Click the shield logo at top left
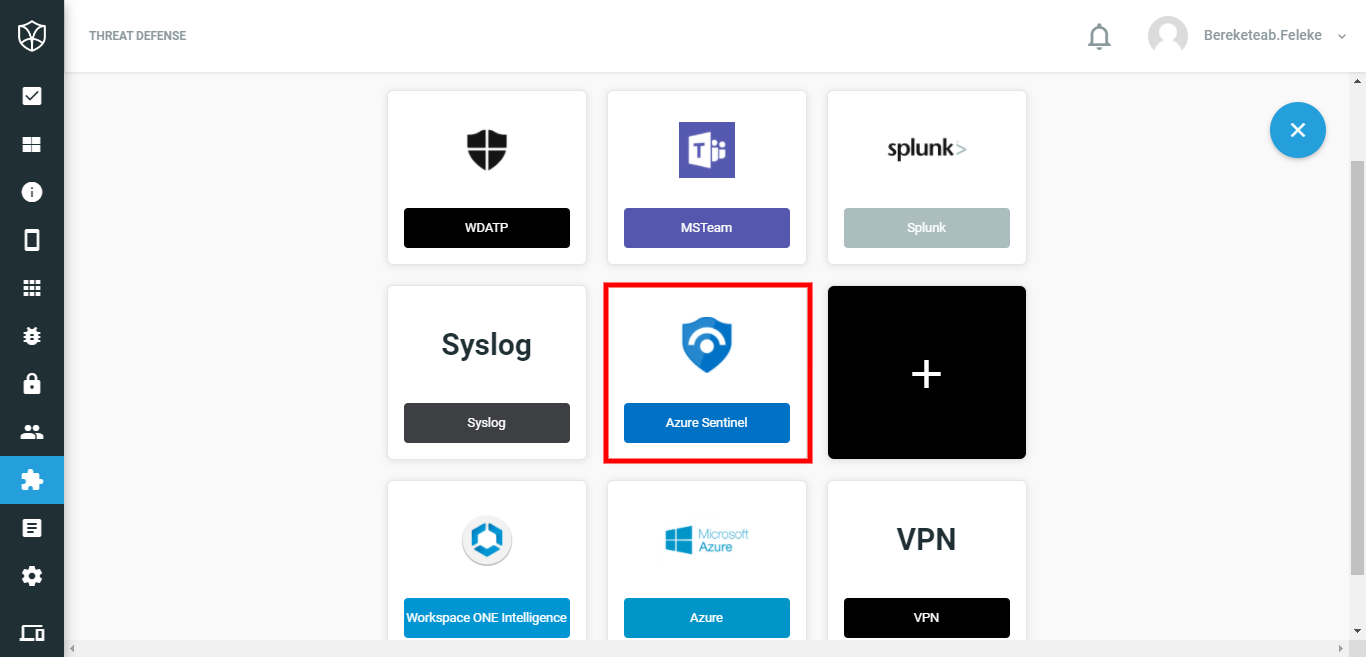 pos(32,37)
